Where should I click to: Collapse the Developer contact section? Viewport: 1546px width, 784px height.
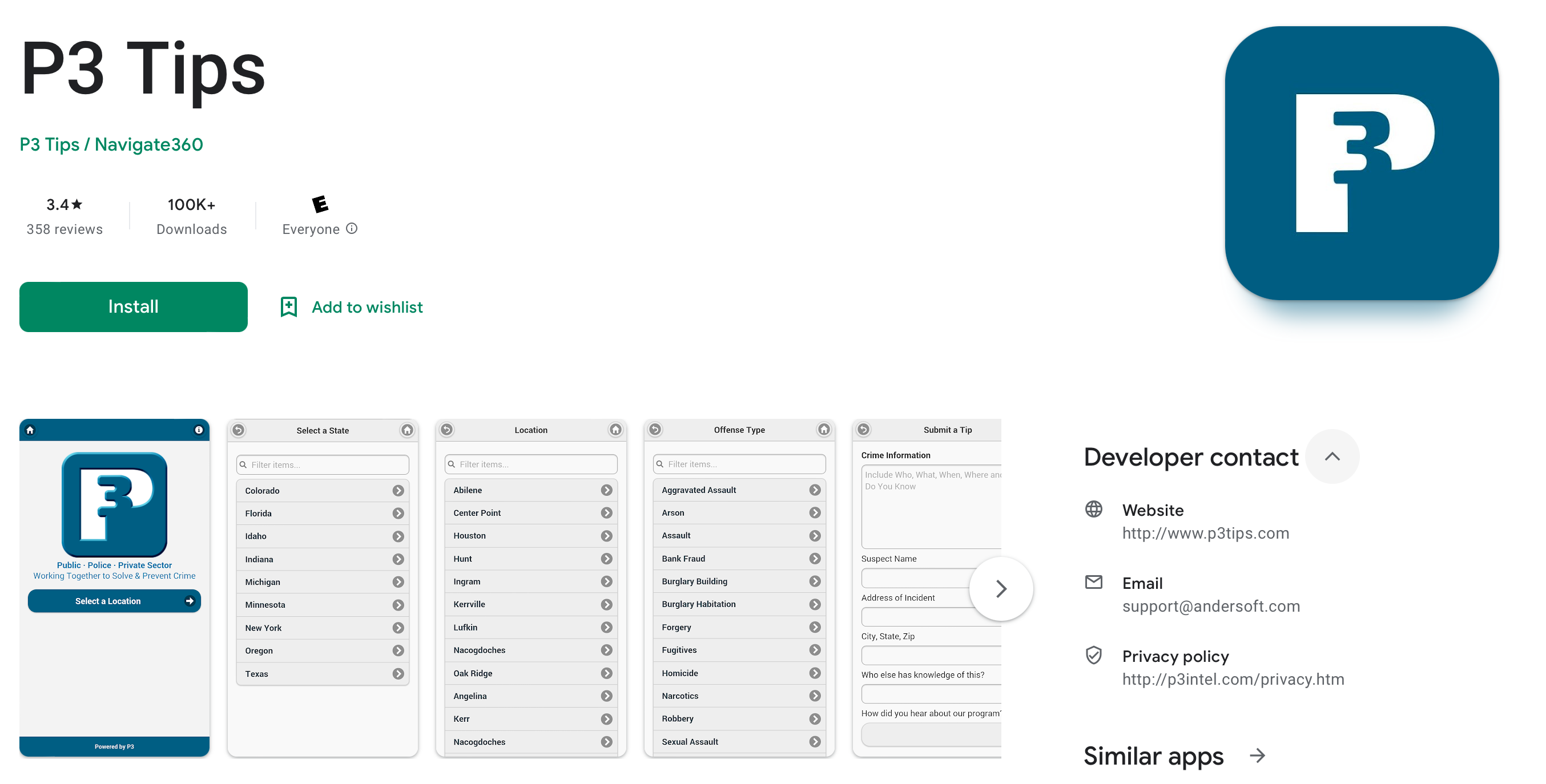click(x=1332, y=456)
